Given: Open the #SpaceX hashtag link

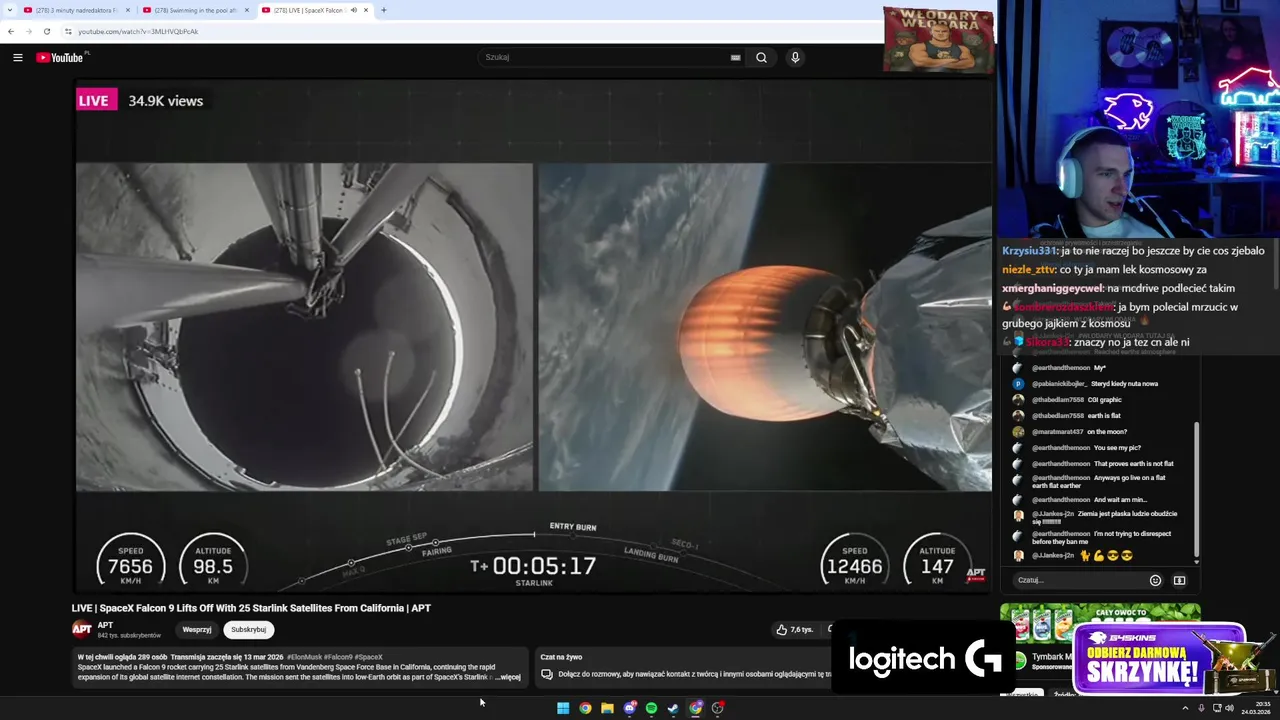Looking at the screenshot, I should 368,657.
